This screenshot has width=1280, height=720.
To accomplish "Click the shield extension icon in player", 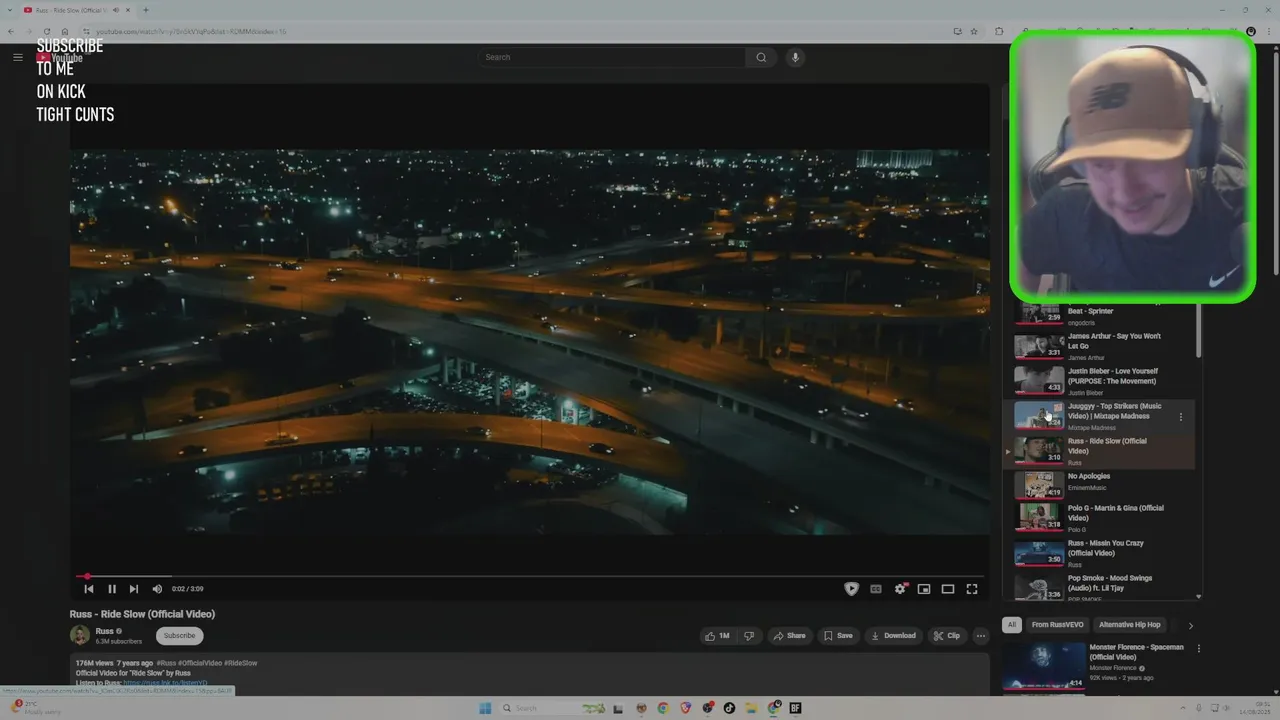I will (851, 589).
